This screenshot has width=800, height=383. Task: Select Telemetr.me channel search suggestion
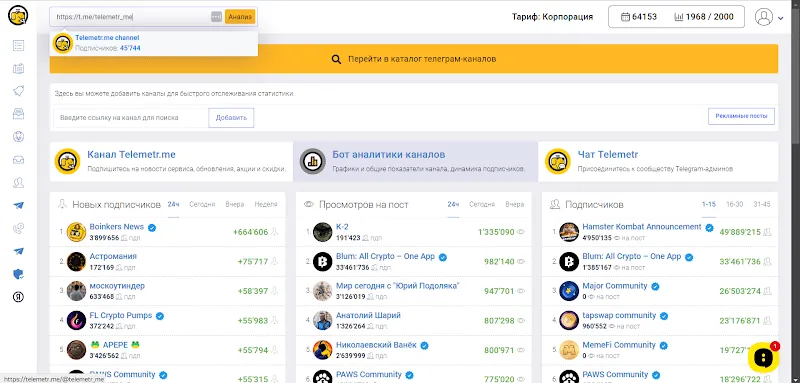[154, 43]
